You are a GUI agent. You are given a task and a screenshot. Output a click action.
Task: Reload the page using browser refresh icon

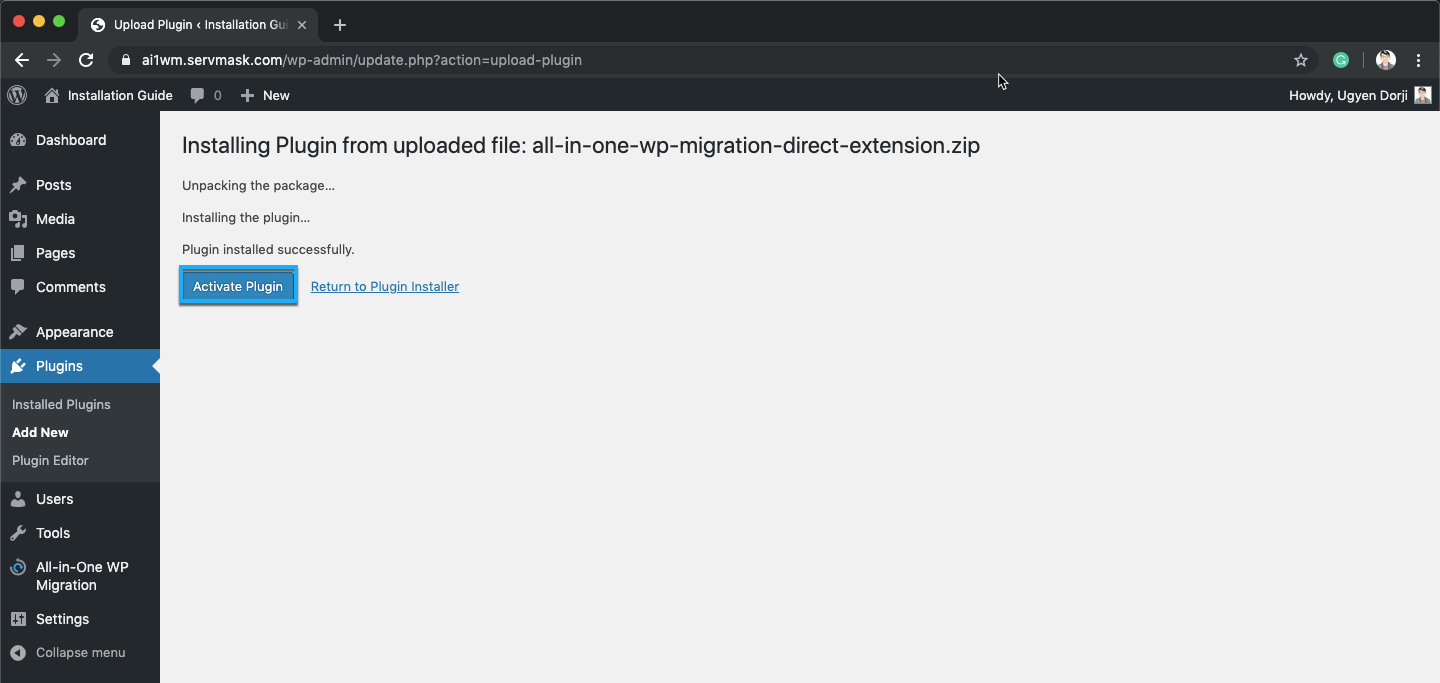click(86, 60)
